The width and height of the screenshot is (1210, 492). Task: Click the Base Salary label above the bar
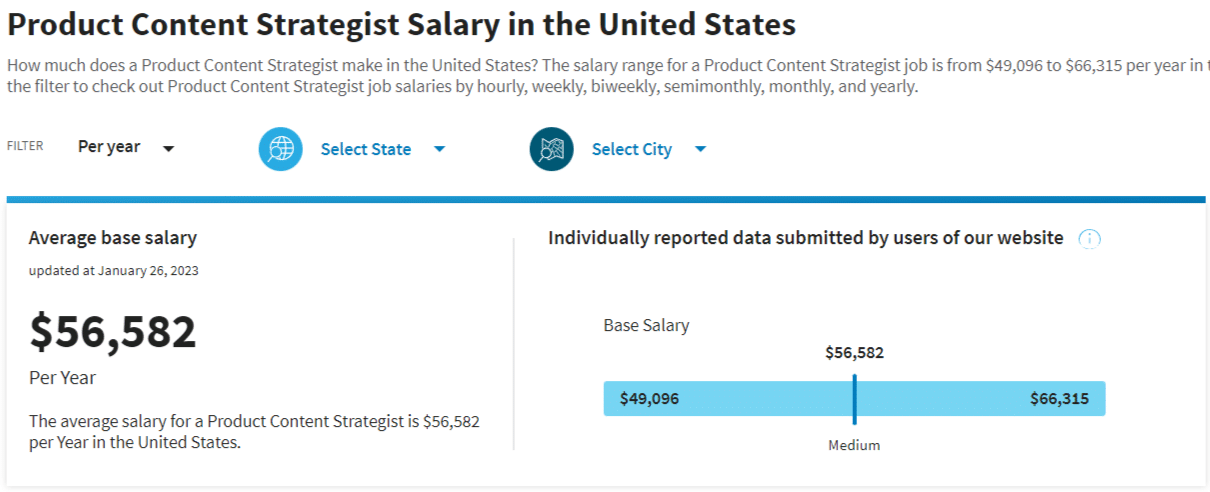(646, 325)
